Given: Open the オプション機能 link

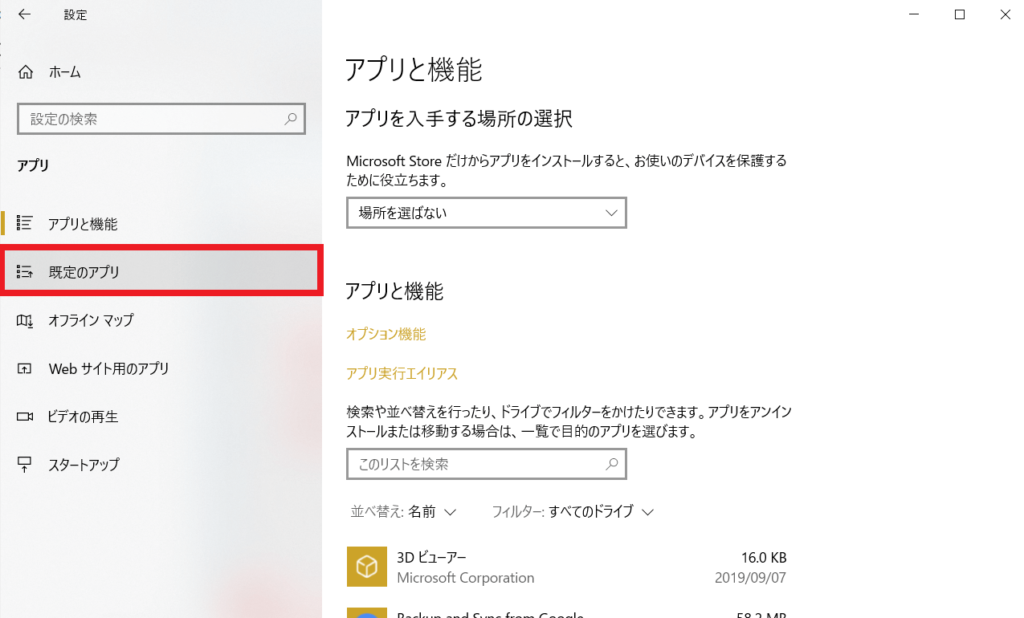Looking at the screenshot, I should (x=386, y=334).
